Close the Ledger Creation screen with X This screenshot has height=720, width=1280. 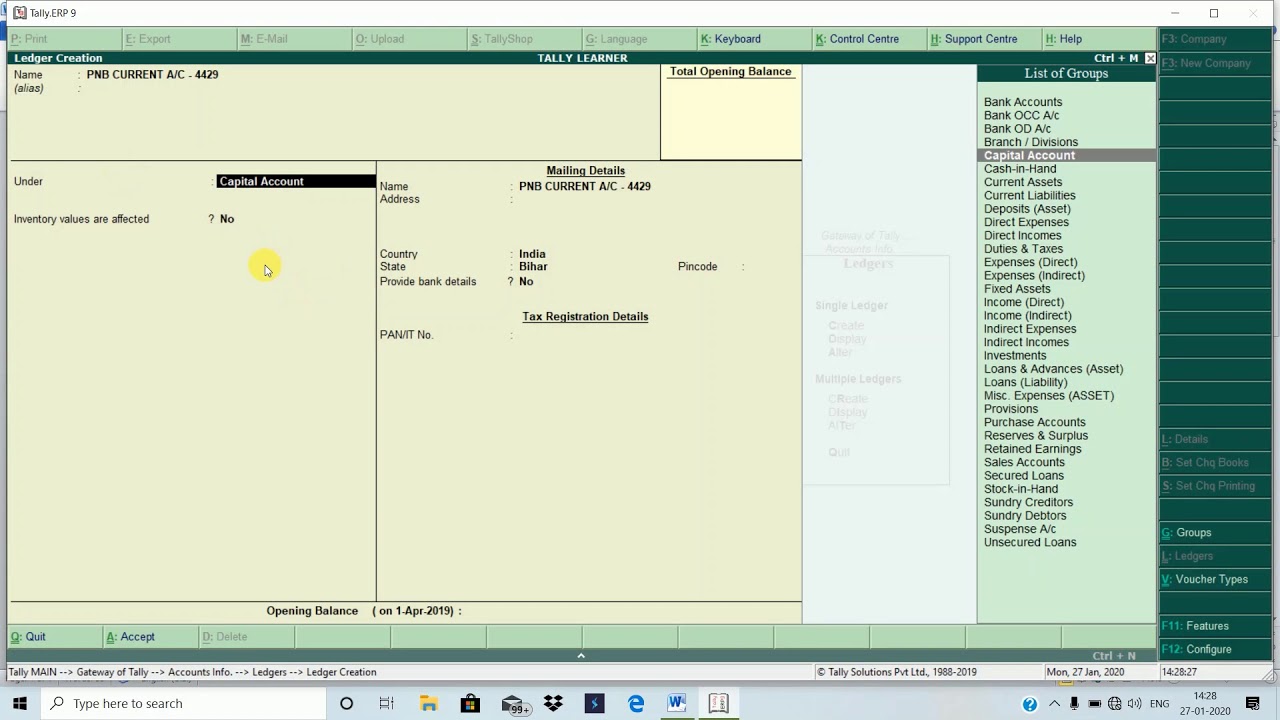pos(1150,58)
